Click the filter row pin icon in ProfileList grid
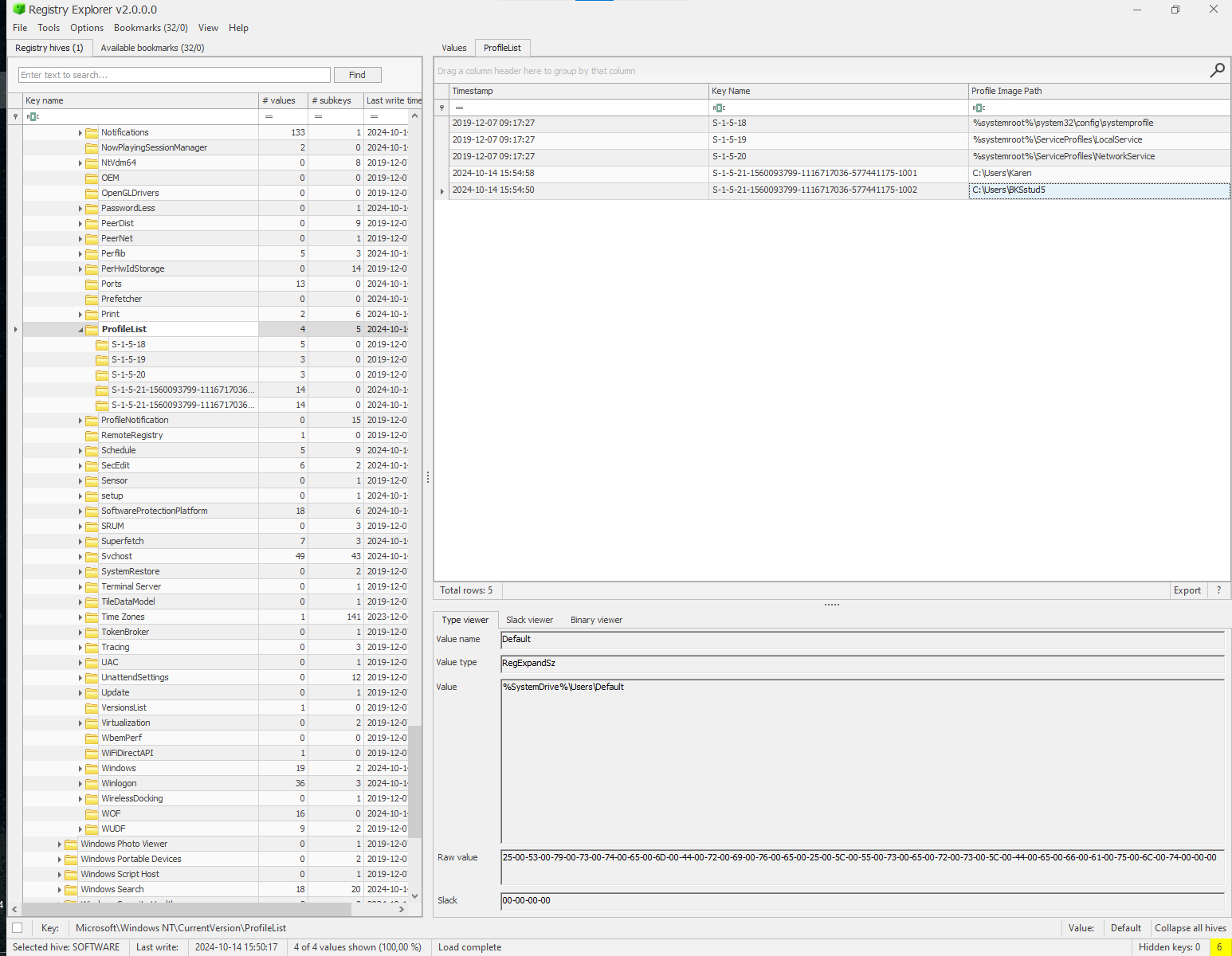This screenshot has width=1232, height=956. pos(442,108)
